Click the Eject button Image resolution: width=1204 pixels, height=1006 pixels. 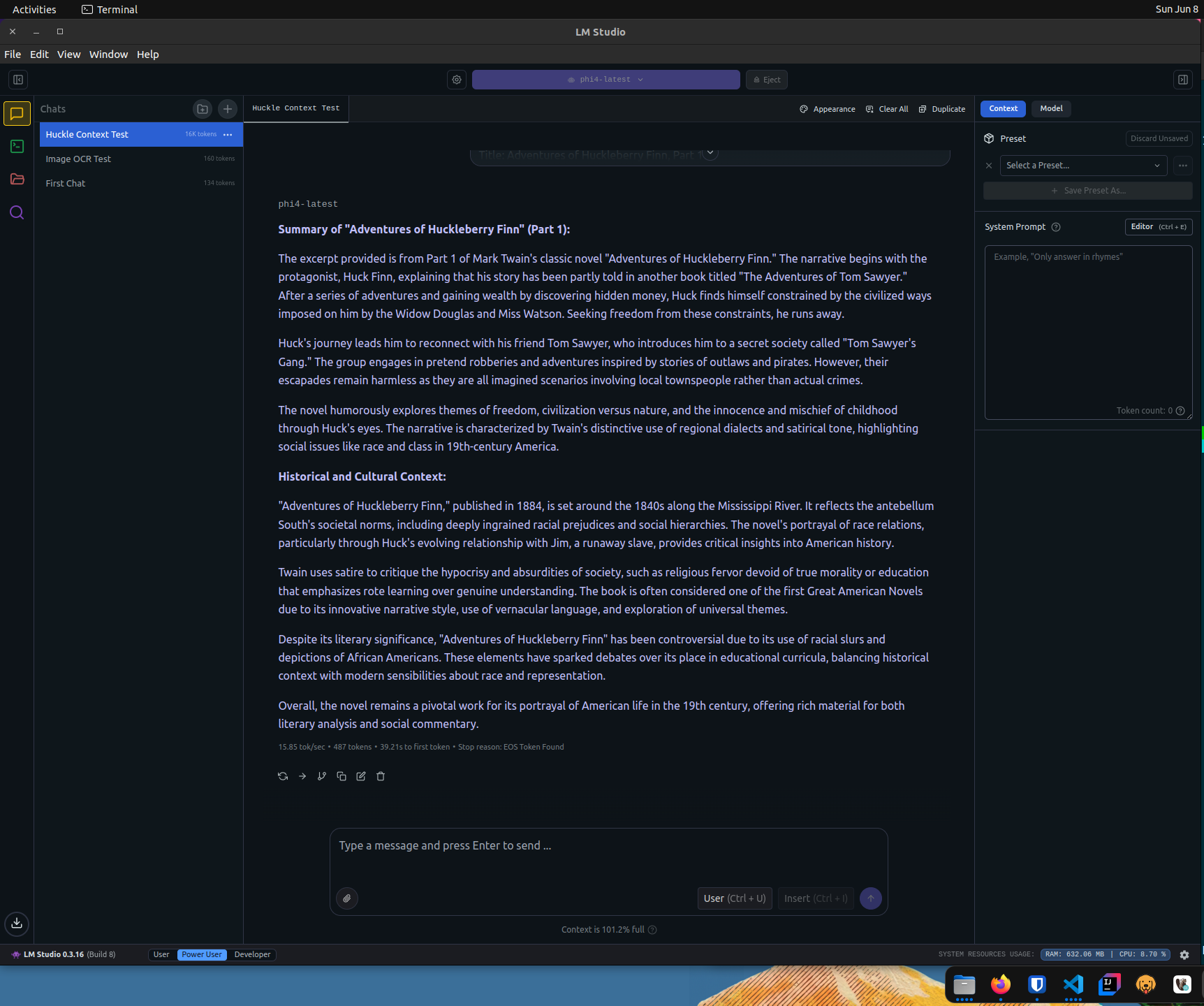[766, 80]
